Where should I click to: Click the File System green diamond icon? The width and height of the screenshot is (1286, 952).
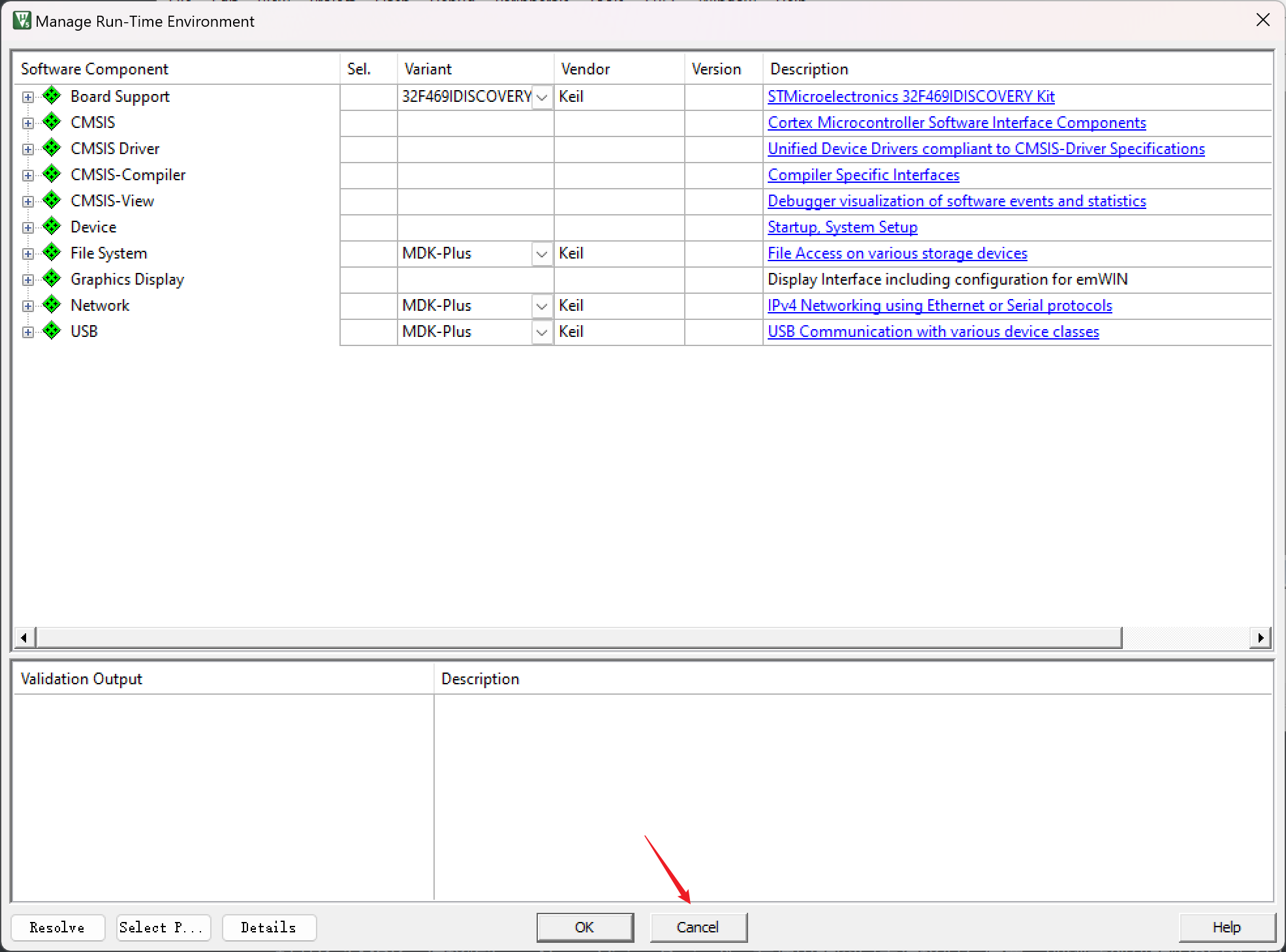tap(52, 253)
